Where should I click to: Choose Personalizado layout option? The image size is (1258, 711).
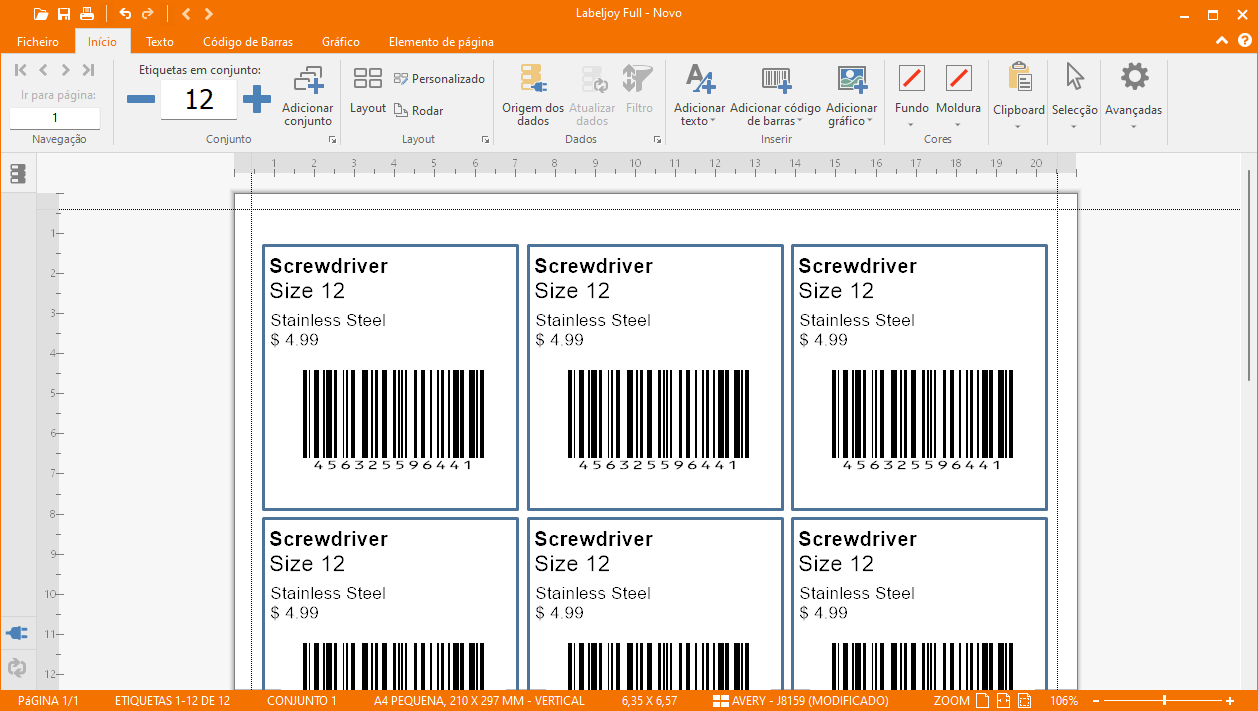tap(439, 79)
